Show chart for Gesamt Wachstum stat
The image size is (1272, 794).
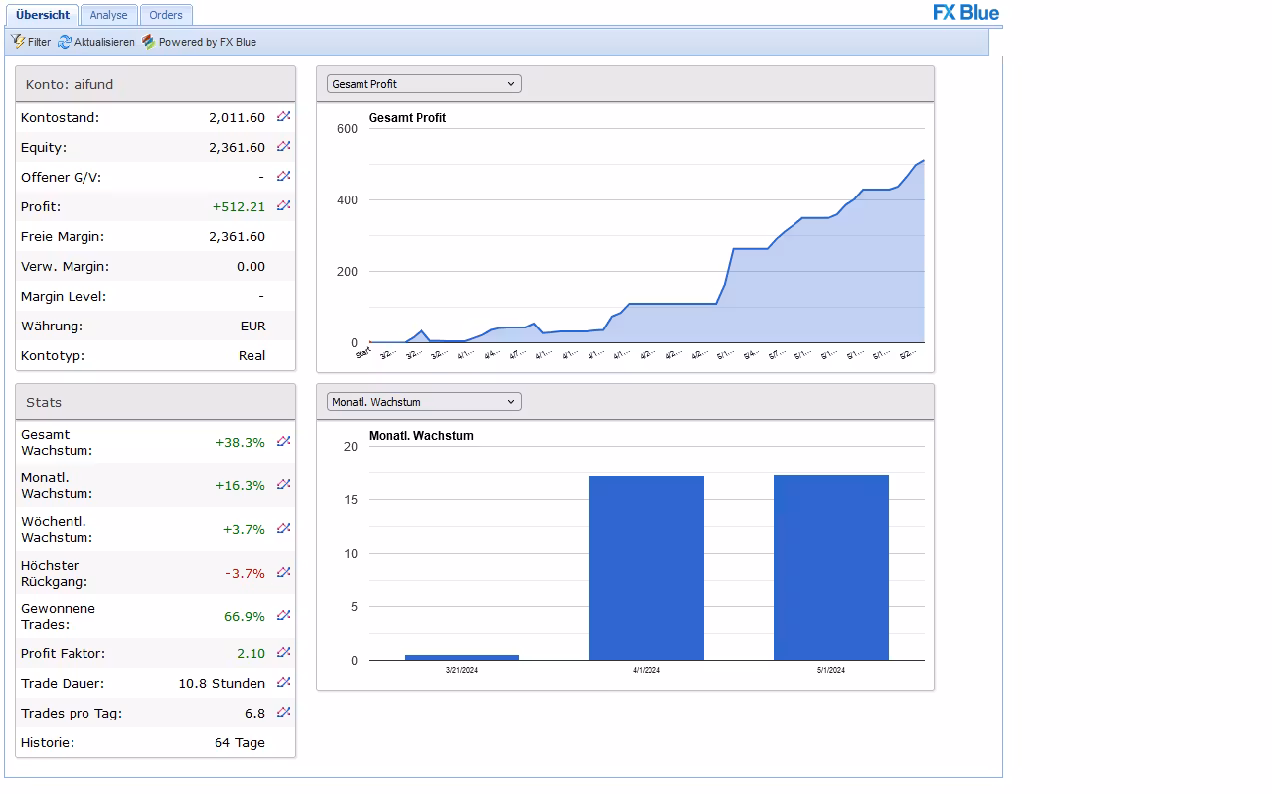coord(284,442)
